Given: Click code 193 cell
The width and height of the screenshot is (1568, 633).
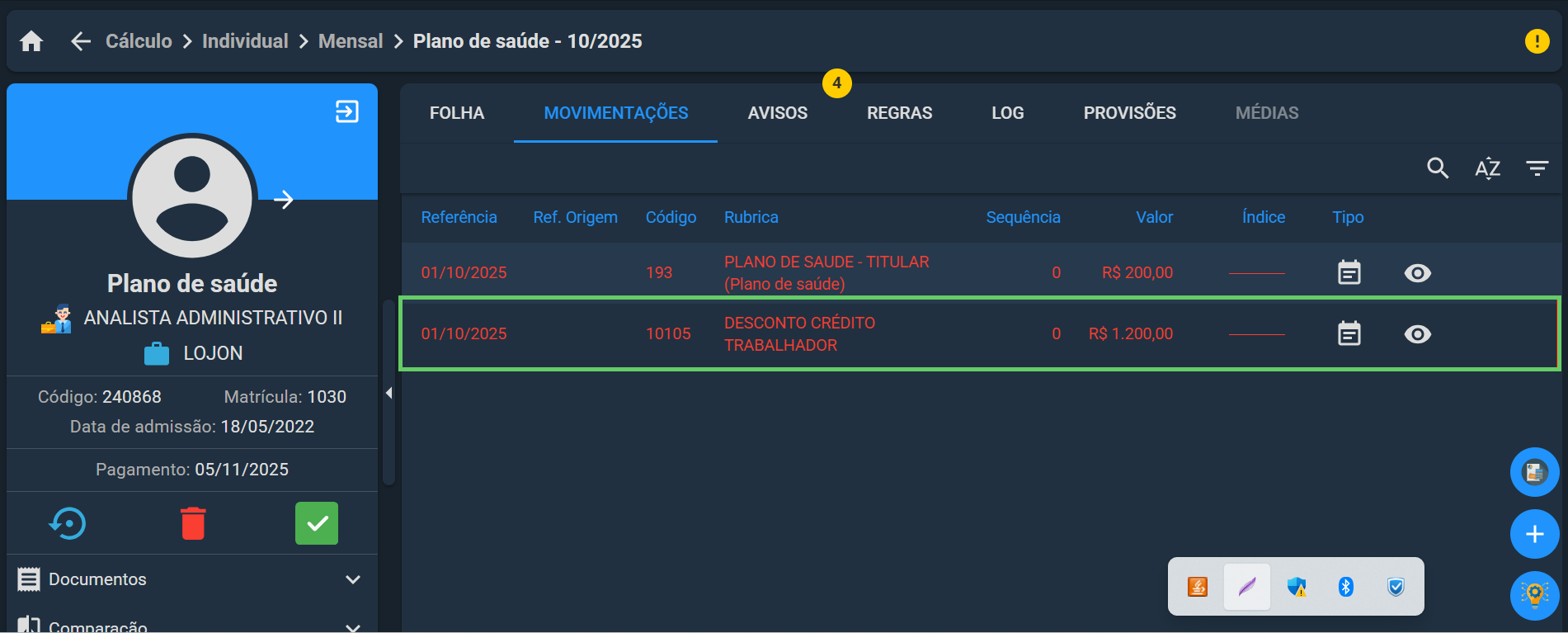Looking at the screenshot, I should (659, 272).
